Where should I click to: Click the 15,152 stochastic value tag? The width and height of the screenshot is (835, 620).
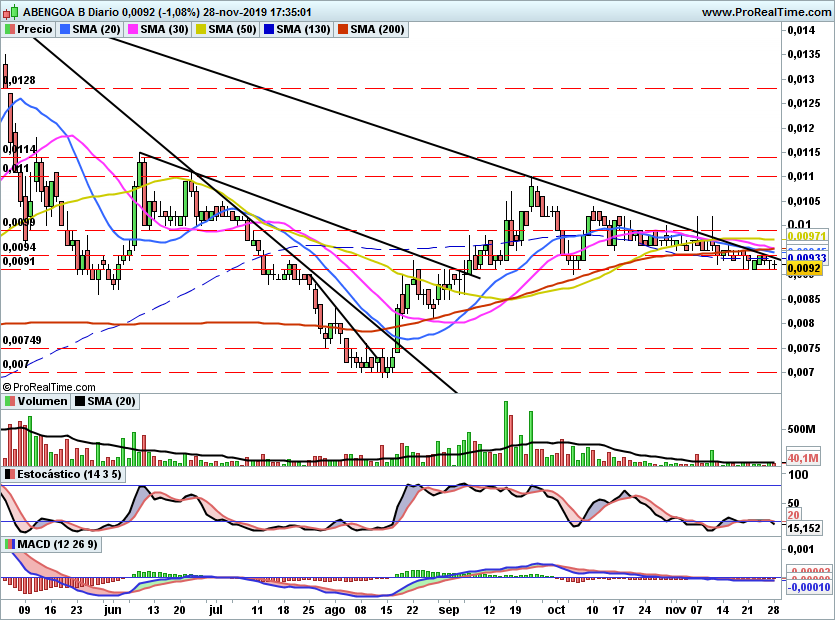804,528
